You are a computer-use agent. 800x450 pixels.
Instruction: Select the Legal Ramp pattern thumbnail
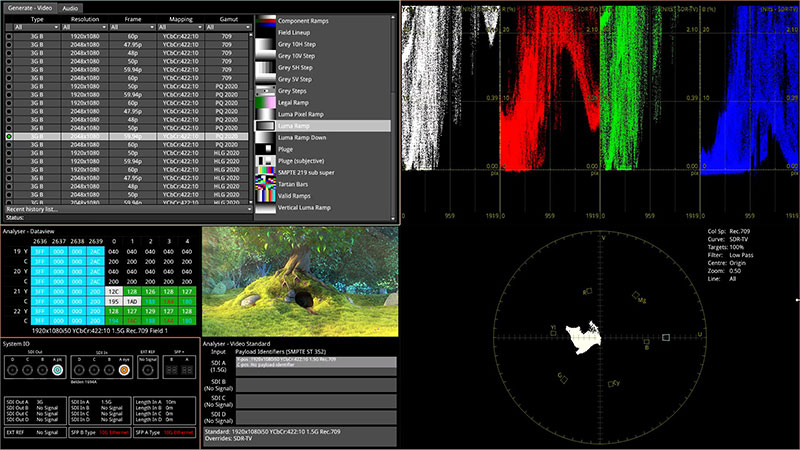click(266, 101)
